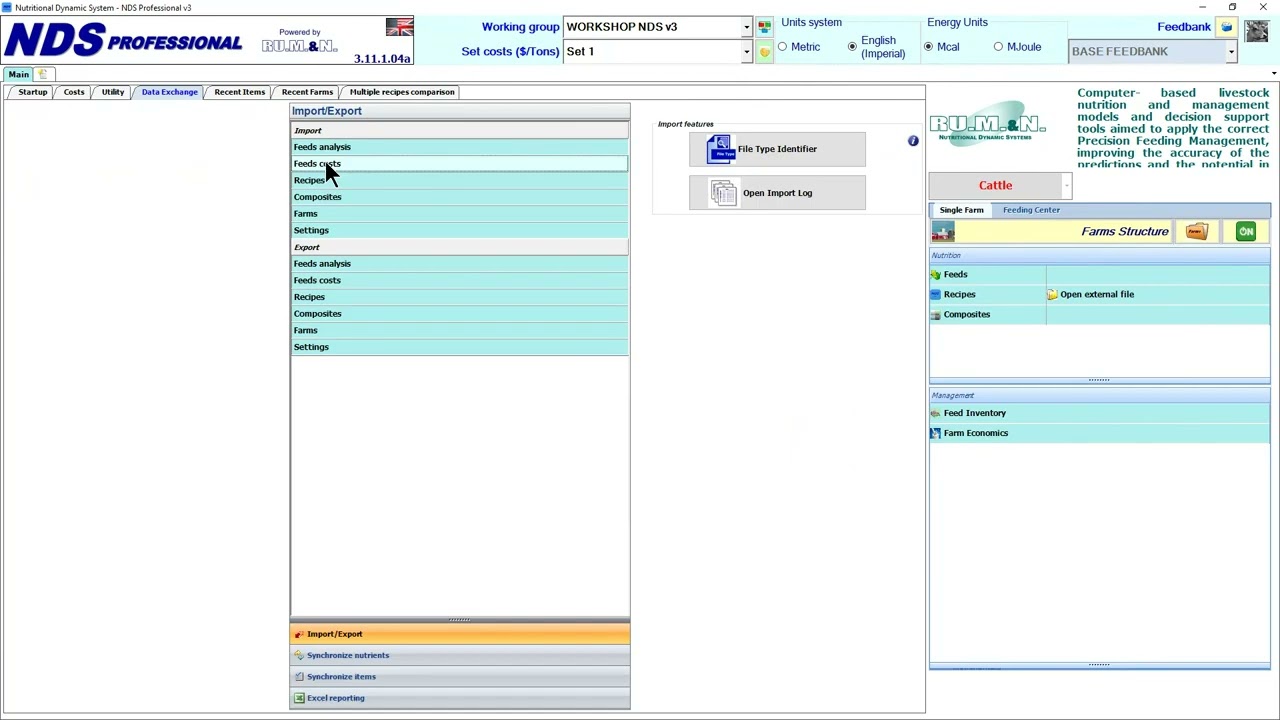
Task: Click the working group manager icon
Action: click(764, 27)
